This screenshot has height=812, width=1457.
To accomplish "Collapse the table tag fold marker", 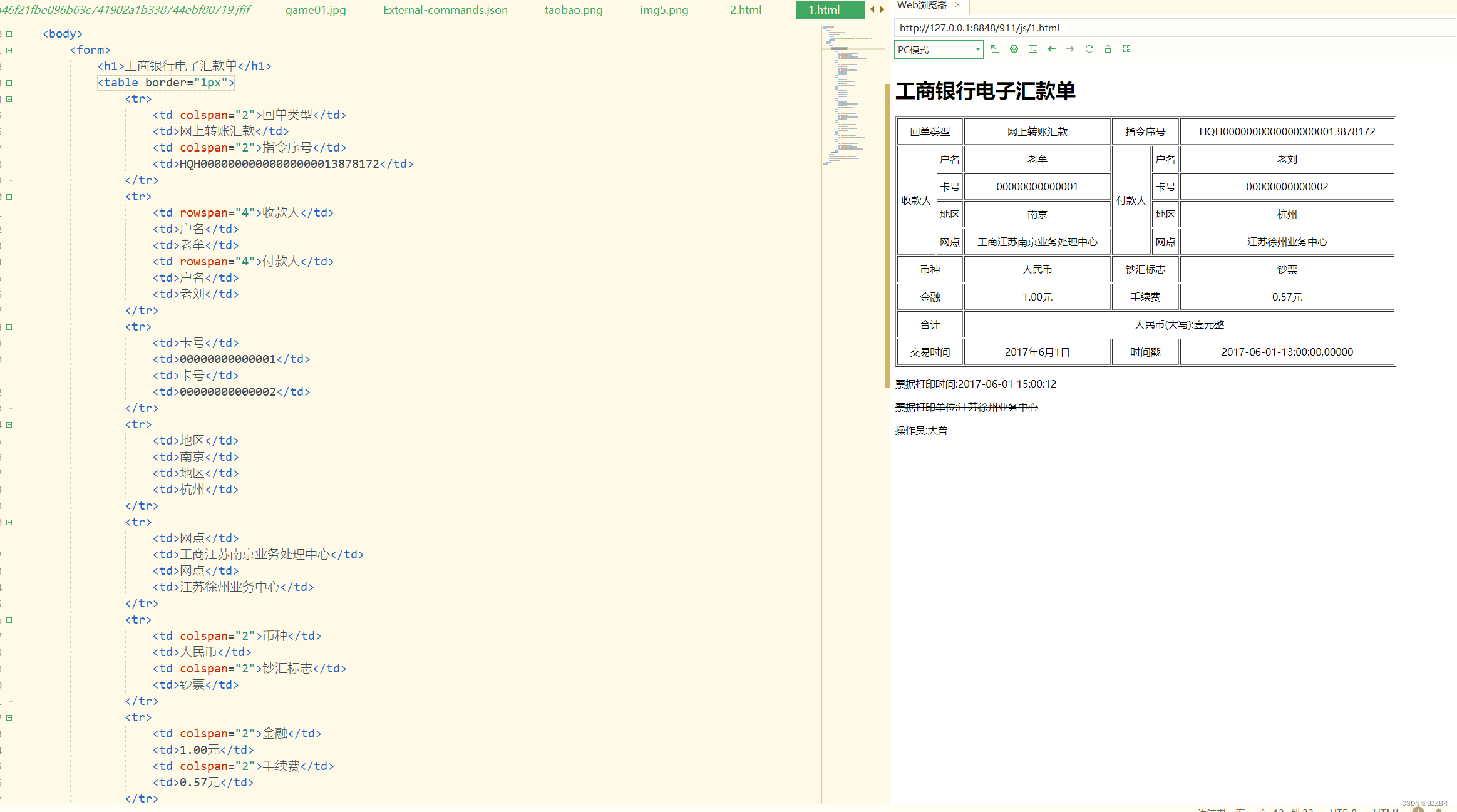I will [x=9, y=83].
